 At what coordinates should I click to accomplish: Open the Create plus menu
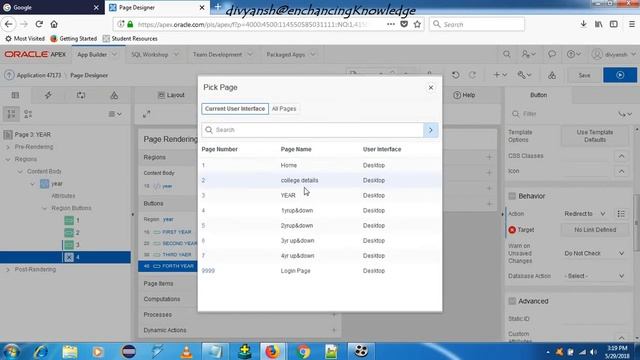pyautogui.click(x=500, y=75)
